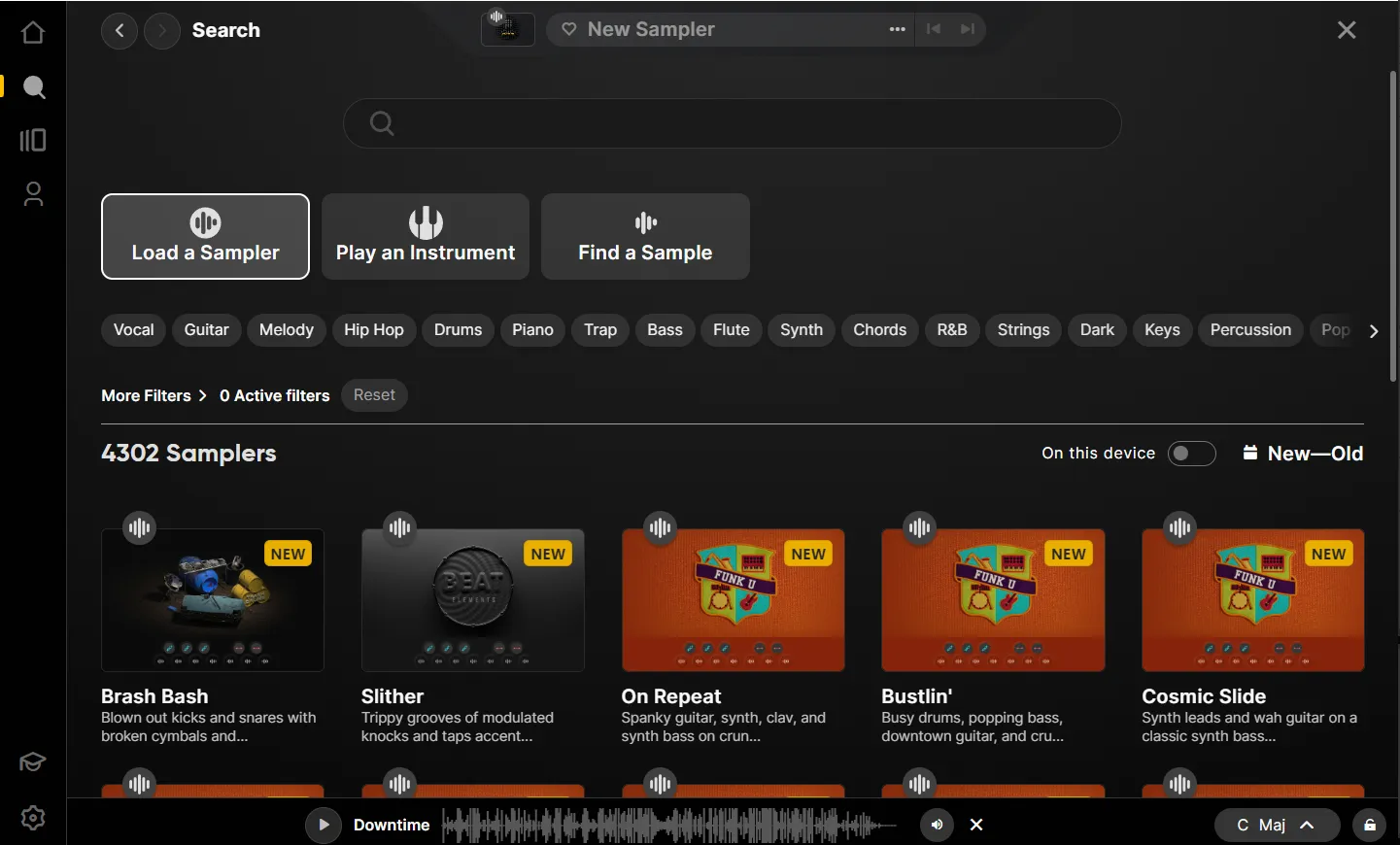This screenshot has height=845, width=1400.
Task: Click the lock icon beside key selector
Action: [1370, 825]
